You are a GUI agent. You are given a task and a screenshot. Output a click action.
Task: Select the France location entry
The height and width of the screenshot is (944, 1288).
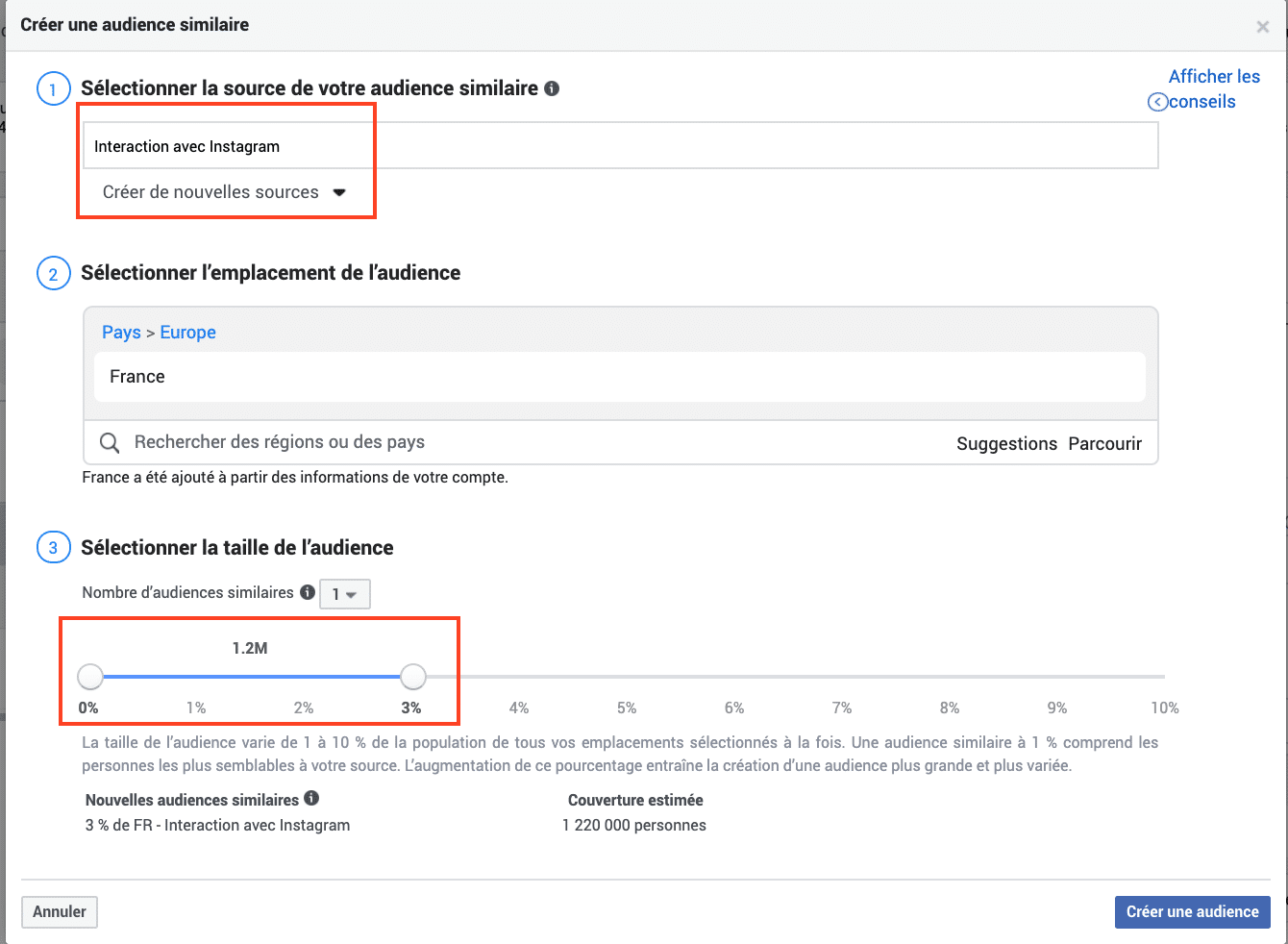pos(620,377)
